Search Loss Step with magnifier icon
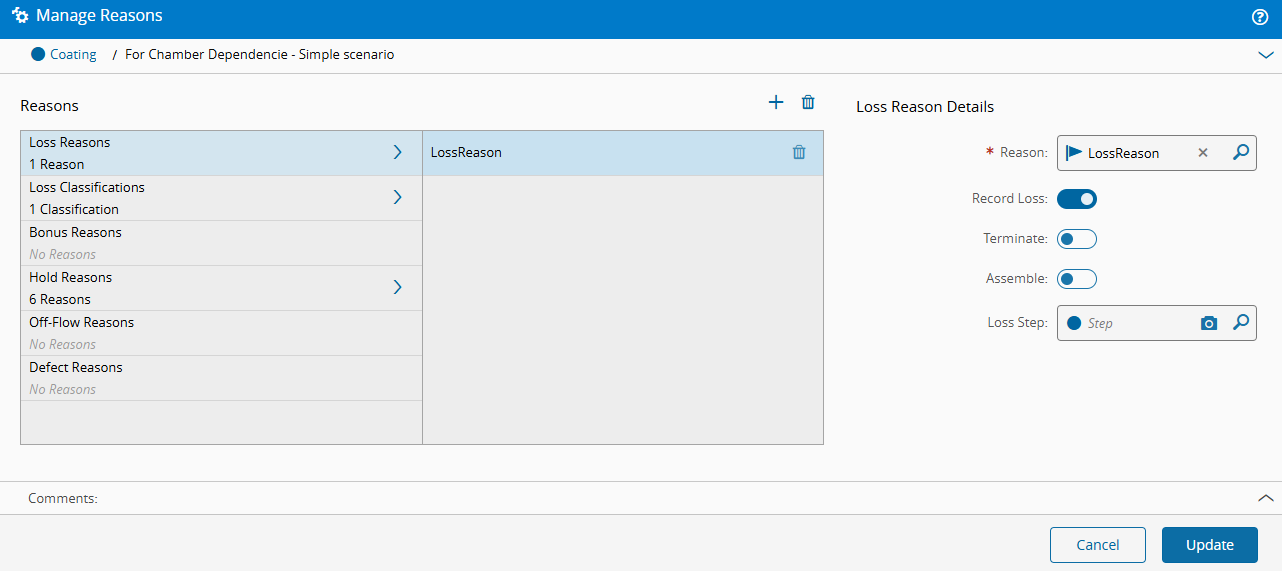 coord(1240,322)
